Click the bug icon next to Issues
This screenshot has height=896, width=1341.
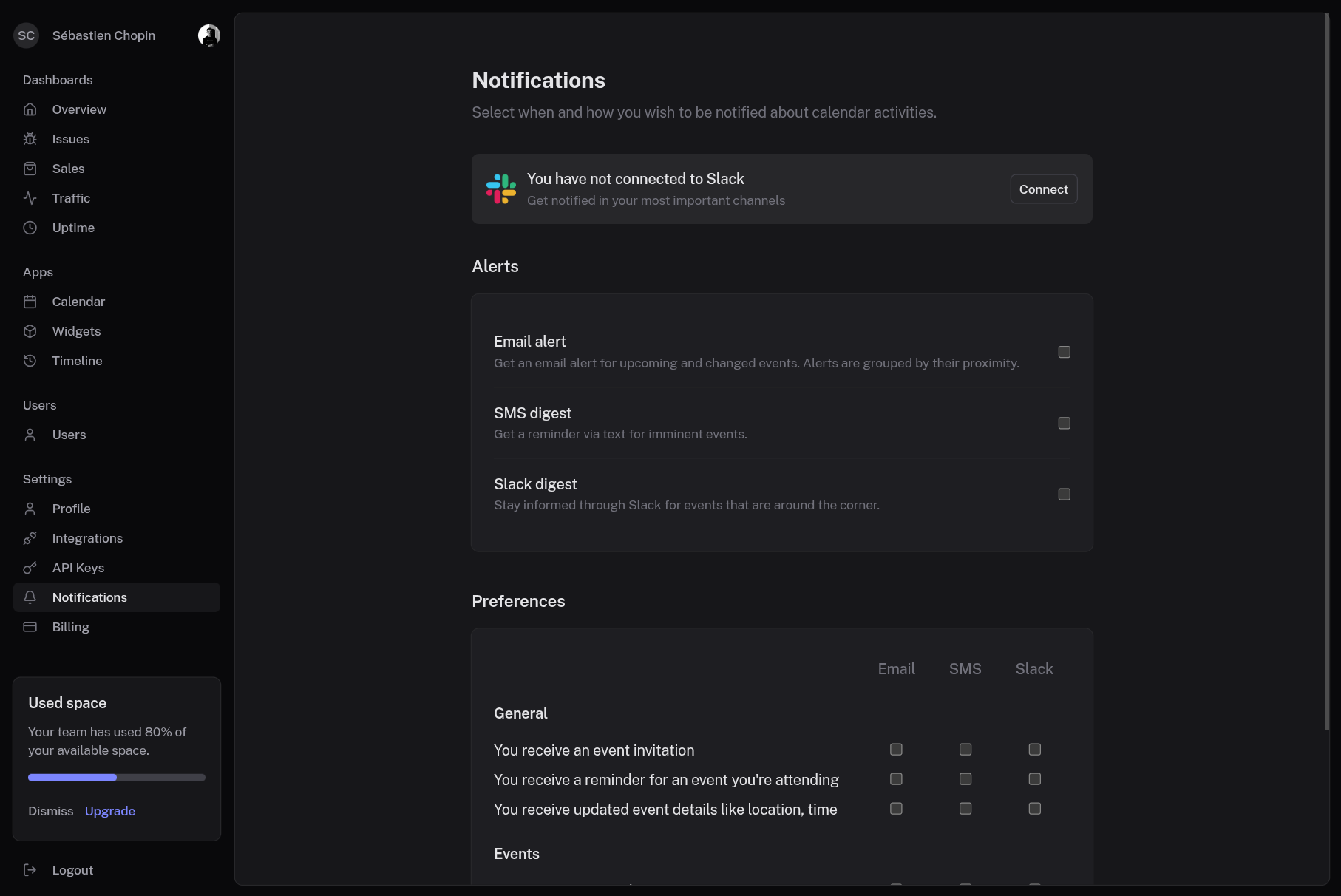(x=30, y=139)
